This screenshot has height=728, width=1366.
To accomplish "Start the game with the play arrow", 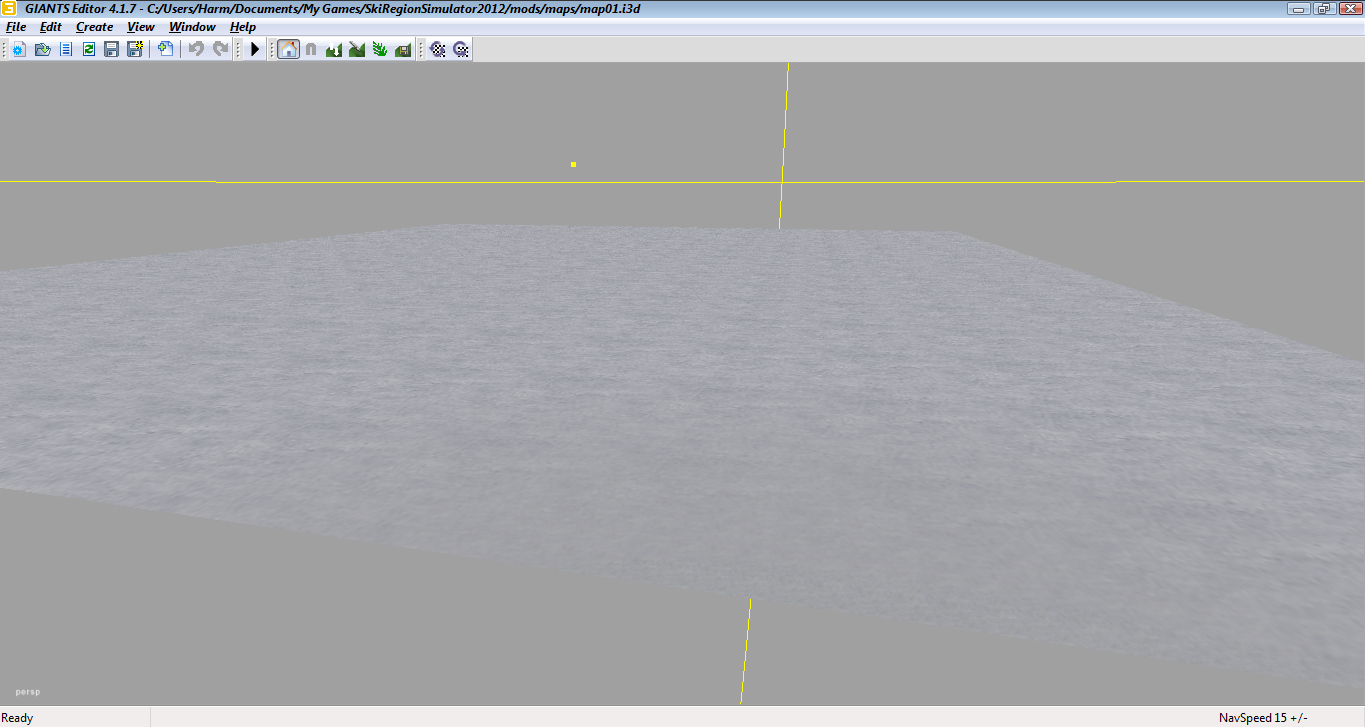I will point(255,49).
